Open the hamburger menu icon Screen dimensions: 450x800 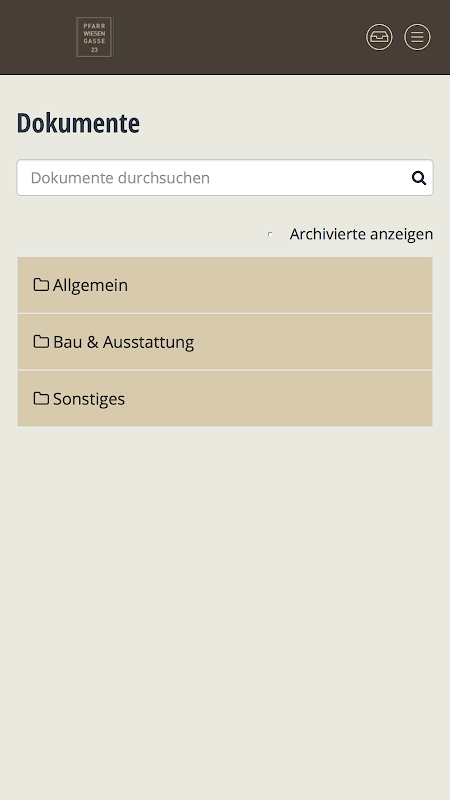tap(417, 37)
